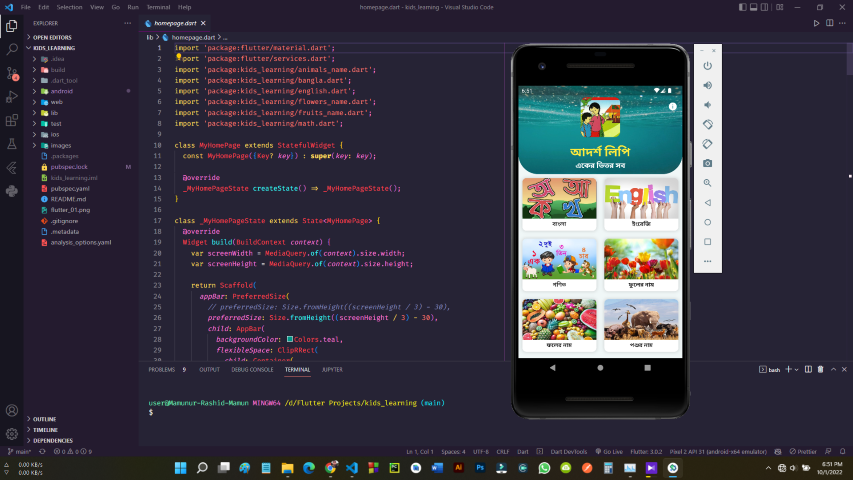
Task: Kill the terminal with trash icon
Action: click(820, 370)
